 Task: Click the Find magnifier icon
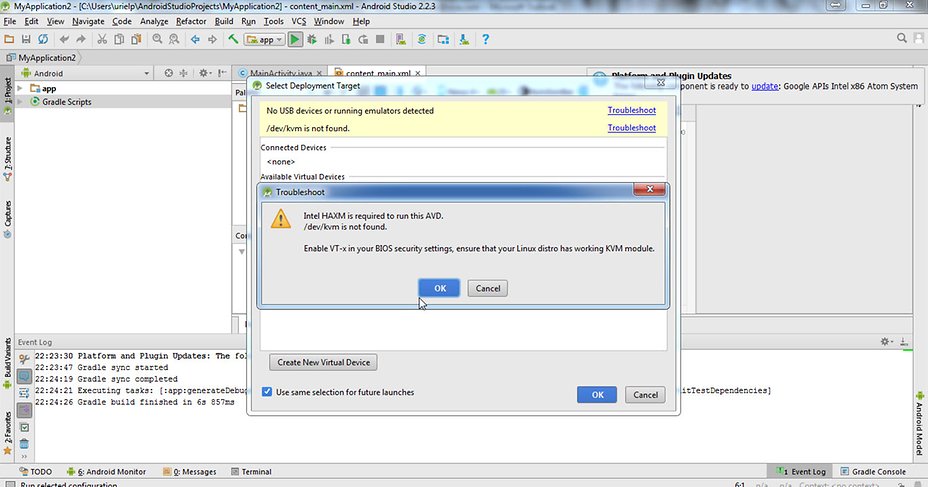click(x=157, y=39)
